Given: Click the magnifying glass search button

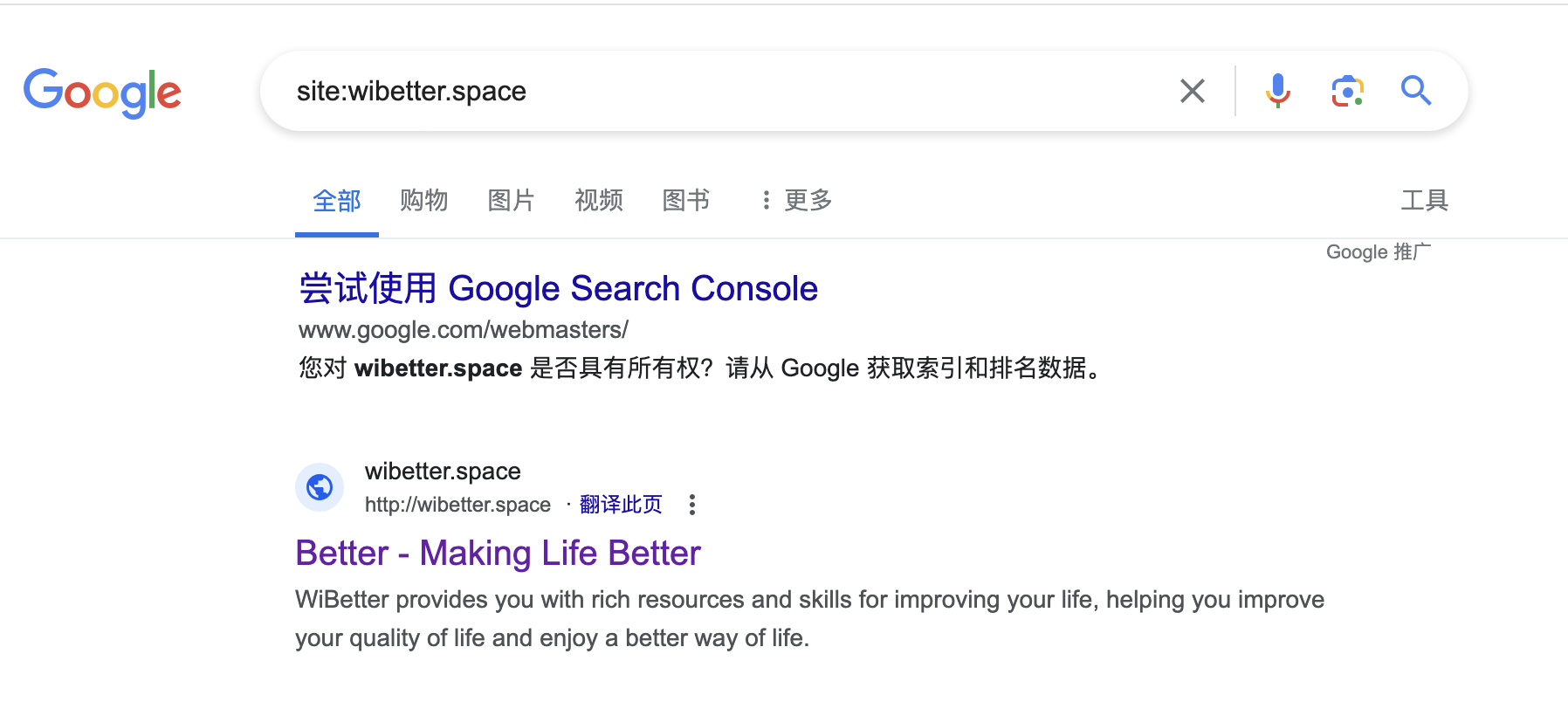Looking at the screenshot, I should pyautogui.click(x=1415, y=91).
